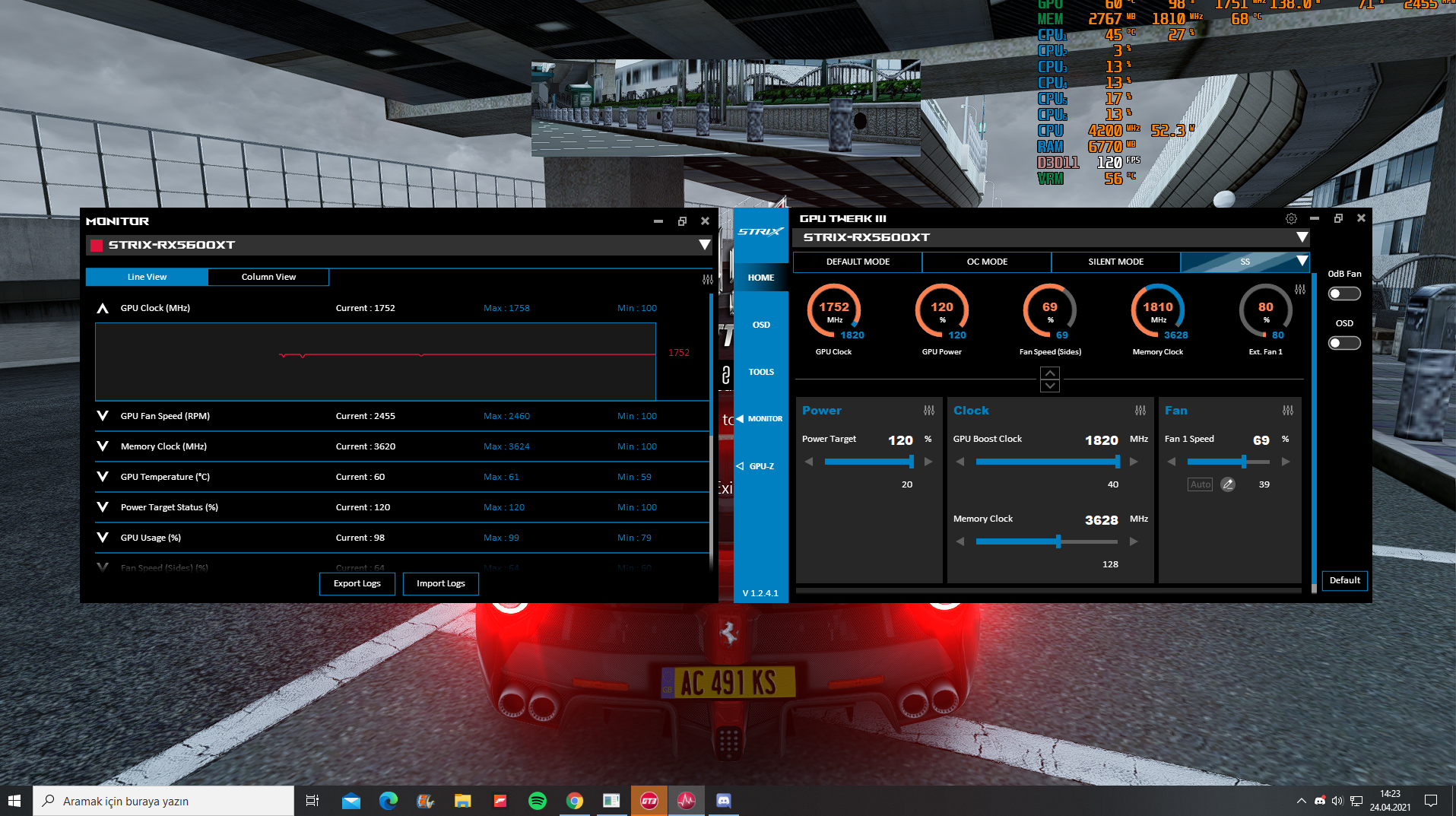Click Export Logs button
Viewport: 1456px width, 816px height.
point(357,583)
